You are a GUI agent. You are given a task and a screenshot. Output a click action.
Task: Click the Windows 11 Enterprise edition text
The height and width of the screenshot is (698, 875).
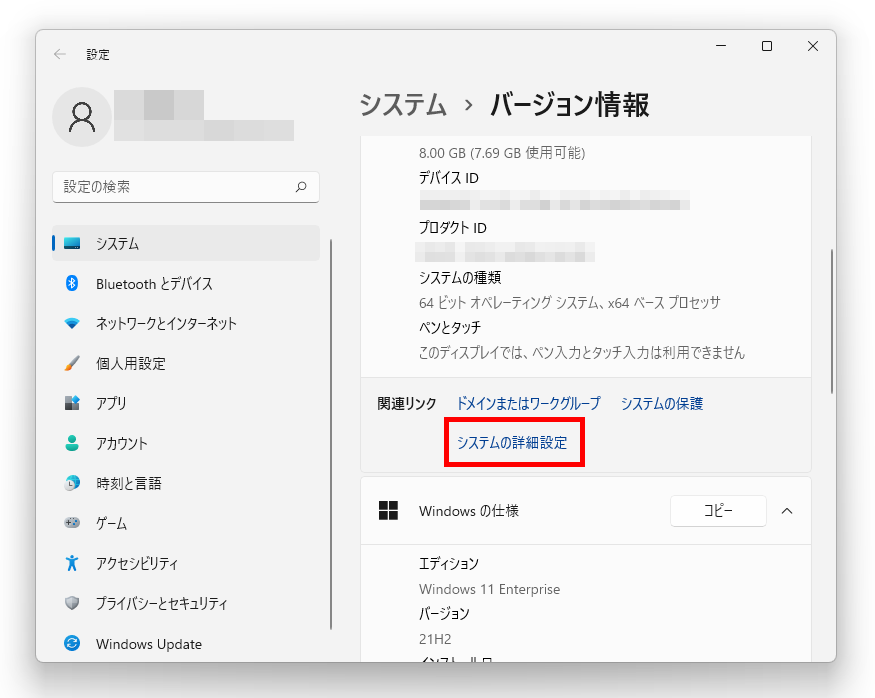(489, 589)
